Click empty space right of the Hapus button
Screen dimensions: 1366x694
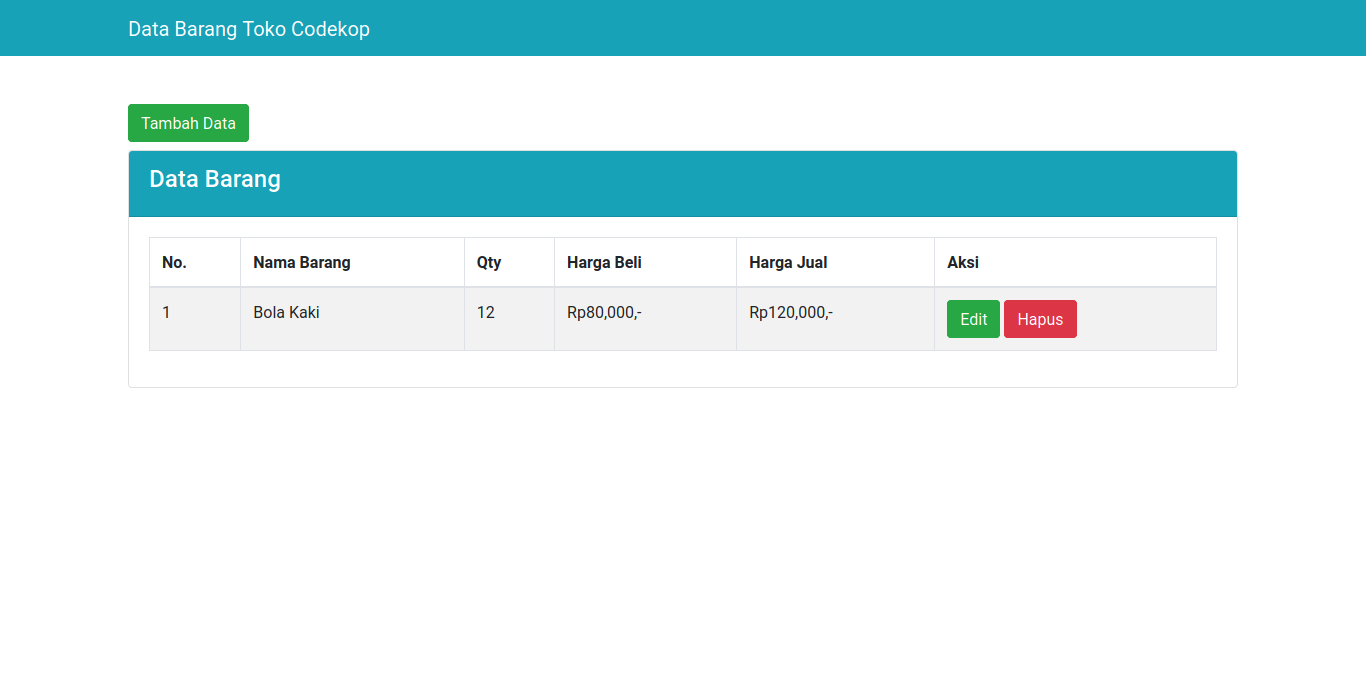1145,319
